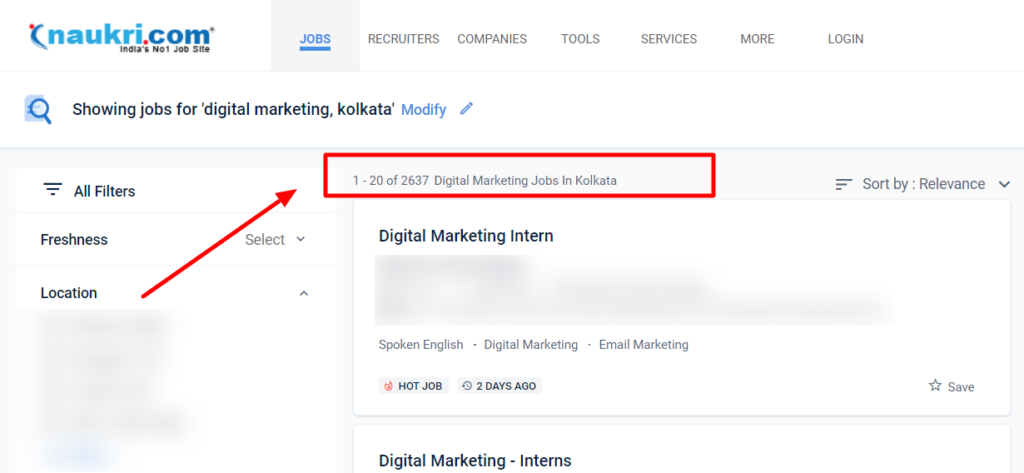Screen dimensions: 1024x473
Task: Click the HOT JOB badge text
Action: 420,386
